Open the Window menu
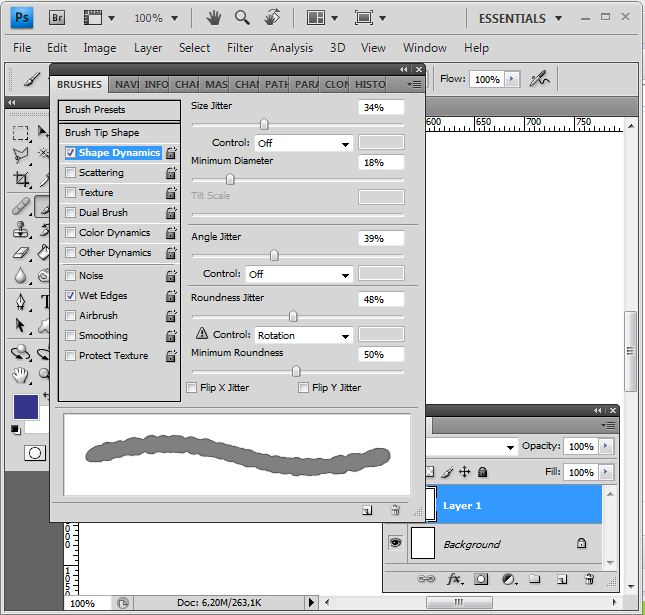645x615 pixels. (x=425, y=48)
